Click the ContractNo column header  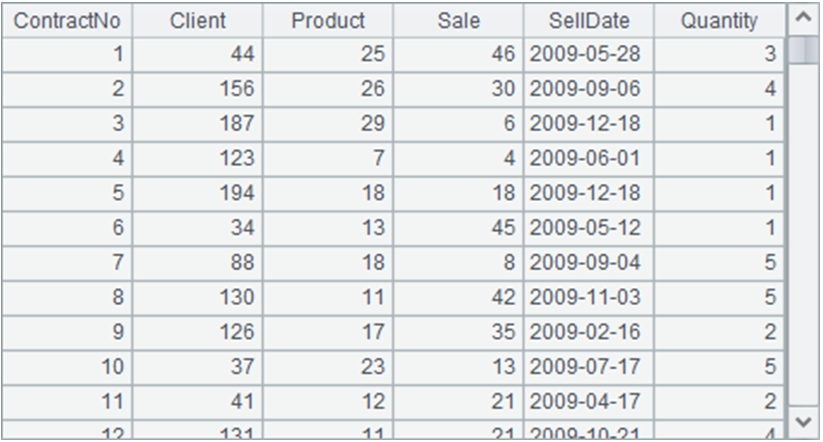[x=66, y=20]
